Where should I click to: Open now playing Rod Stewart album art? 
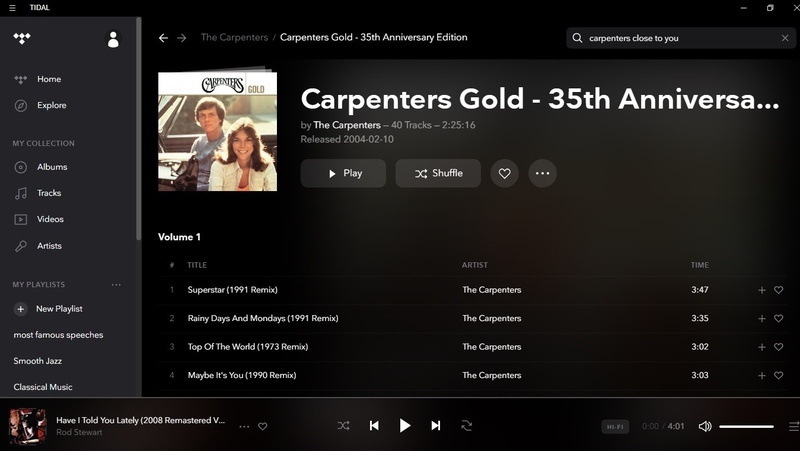(x=28, y=426)
